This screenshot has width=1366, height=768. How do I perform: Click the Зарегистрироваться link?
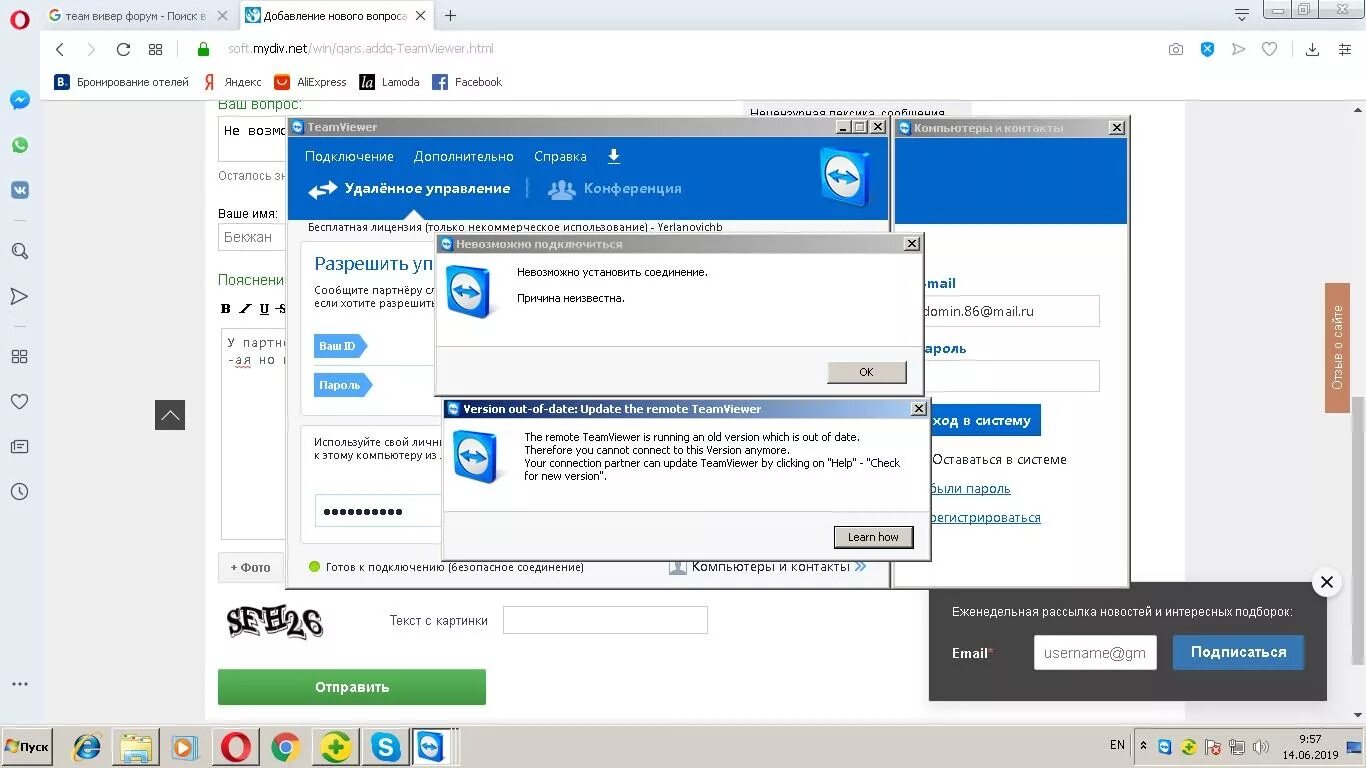click(x=984, y=518)
